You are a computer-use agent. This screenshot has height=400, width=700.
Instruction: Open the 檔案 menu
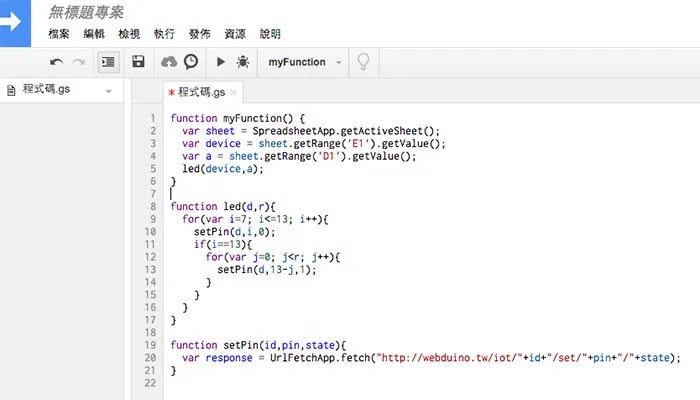(59, 34)
